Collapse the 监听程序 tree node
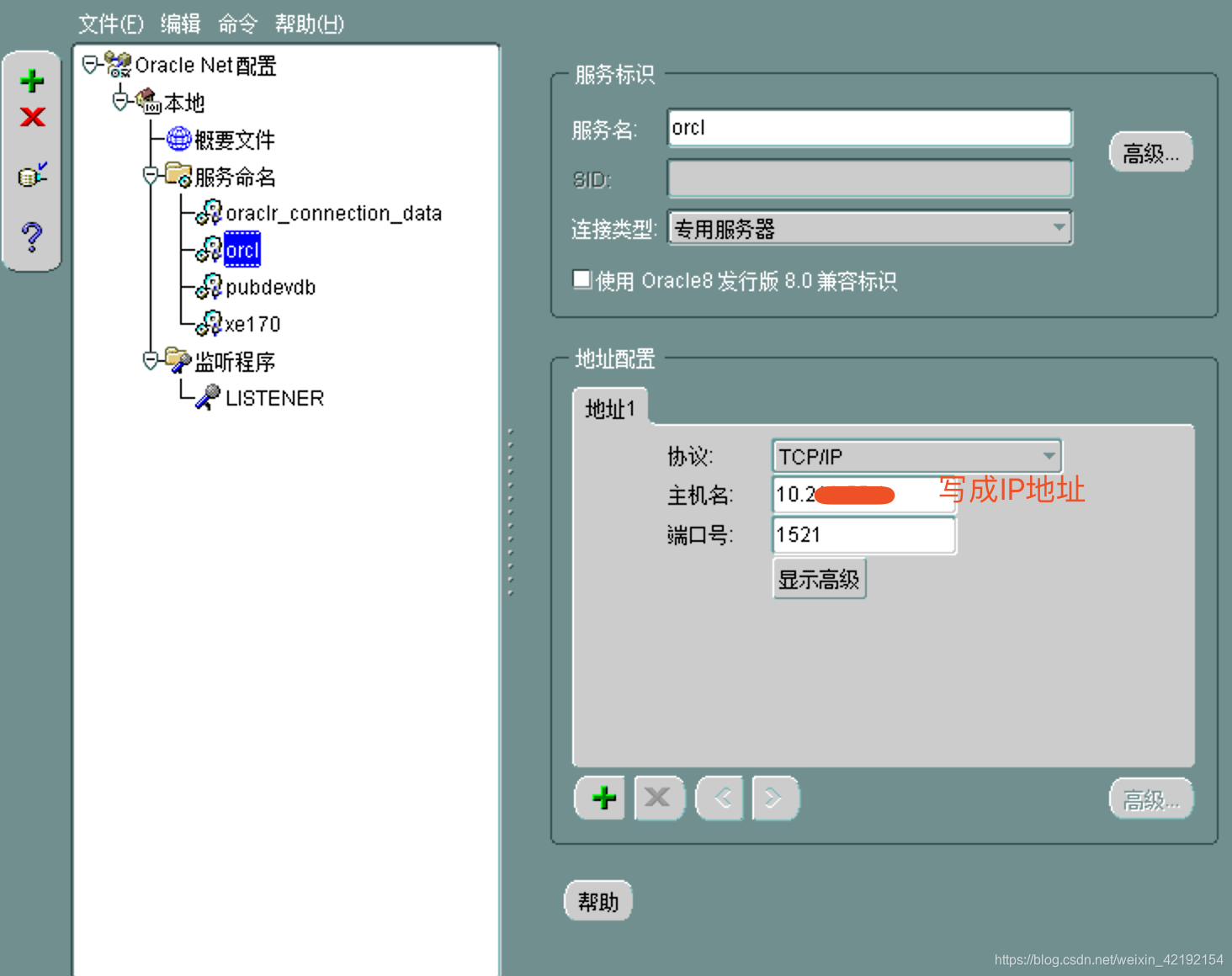 [151, 361]
